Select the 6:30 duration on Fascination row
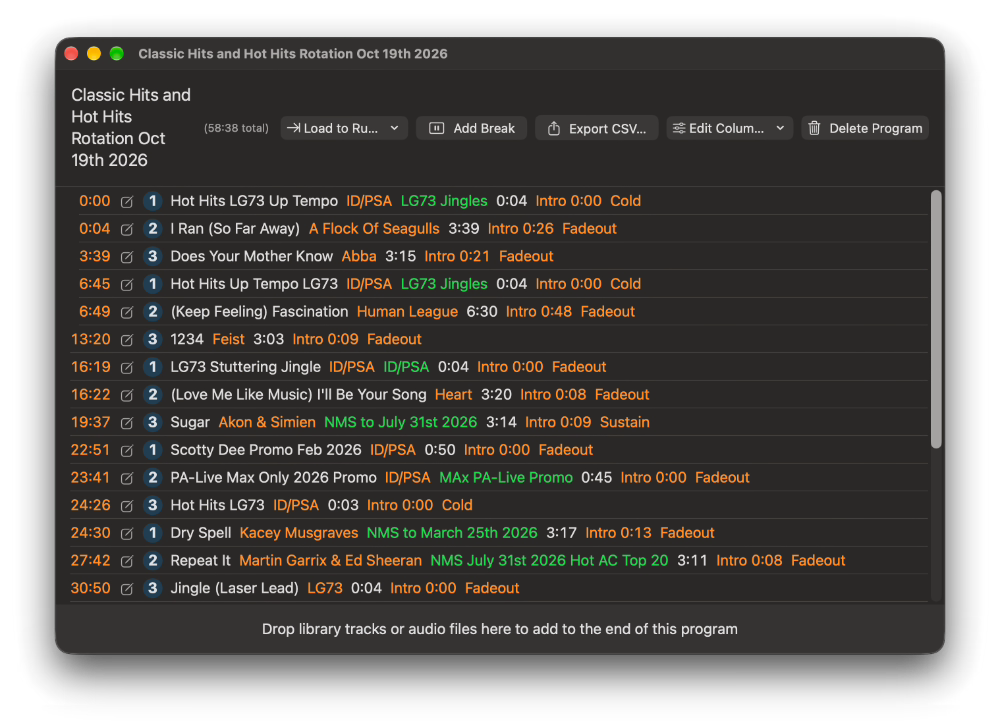This screenshot has width=1000, height=727. (482, 311)
